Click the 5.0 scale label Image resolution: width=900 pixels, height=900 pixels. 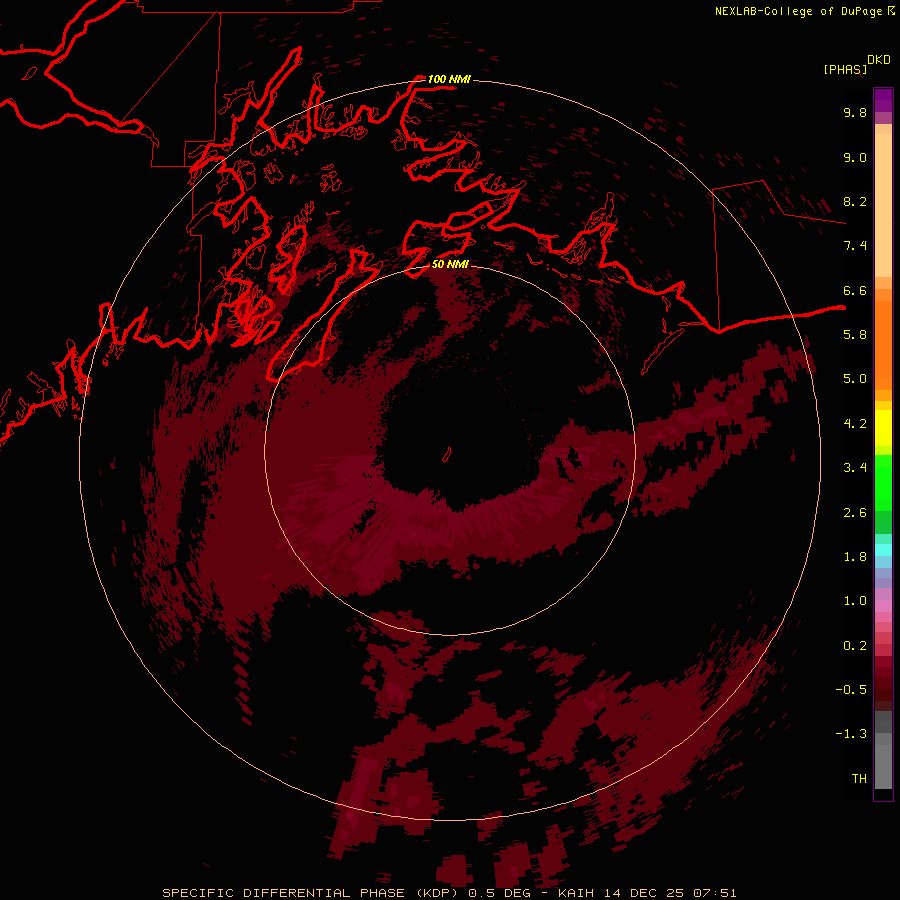[x=855, y=379]
